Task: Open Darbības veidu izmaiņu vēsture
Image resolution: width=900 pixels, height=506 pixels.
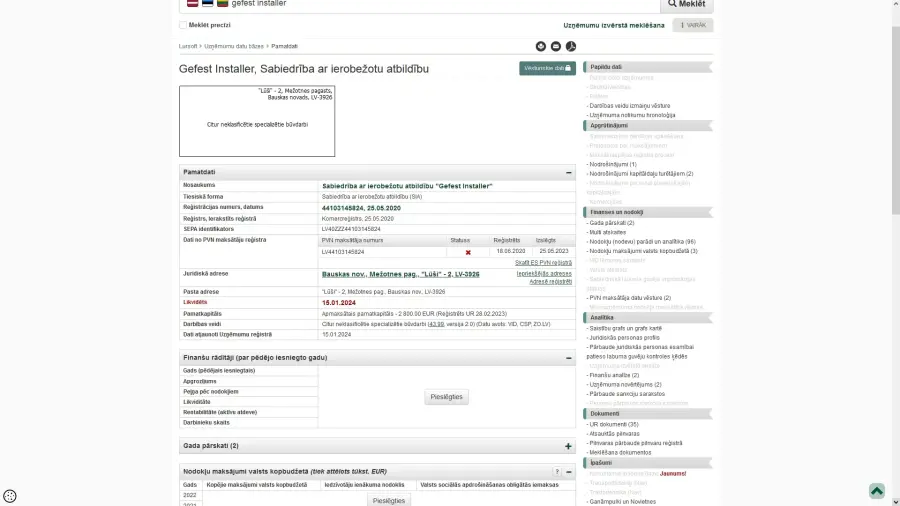Action: (630, 106)
